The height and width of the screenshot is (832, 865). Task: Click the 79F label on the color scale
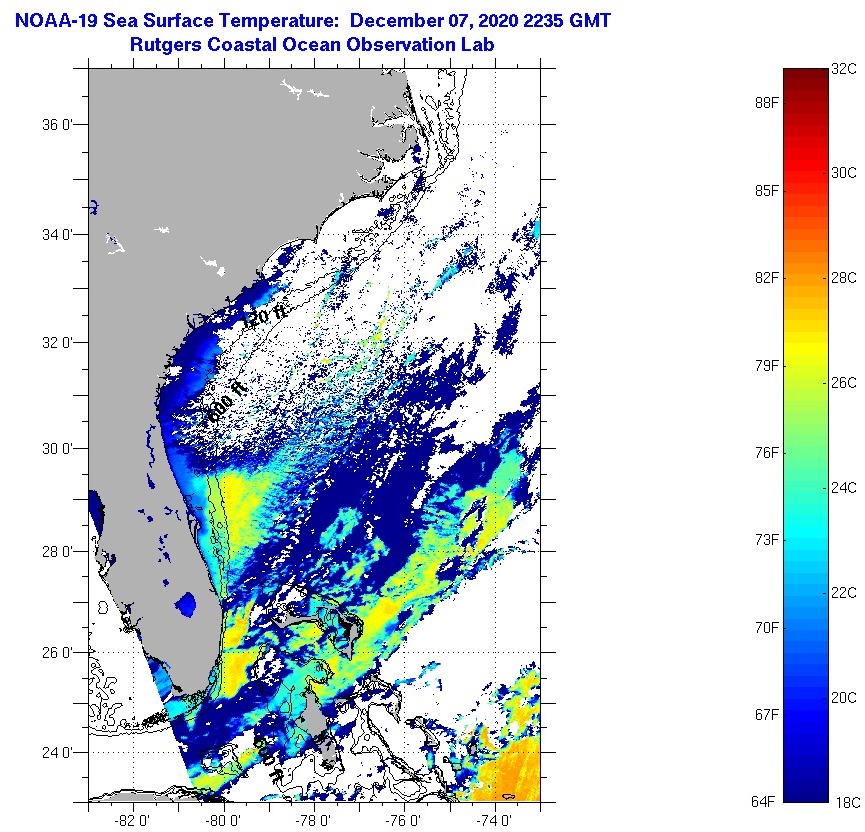coord(767,365)
